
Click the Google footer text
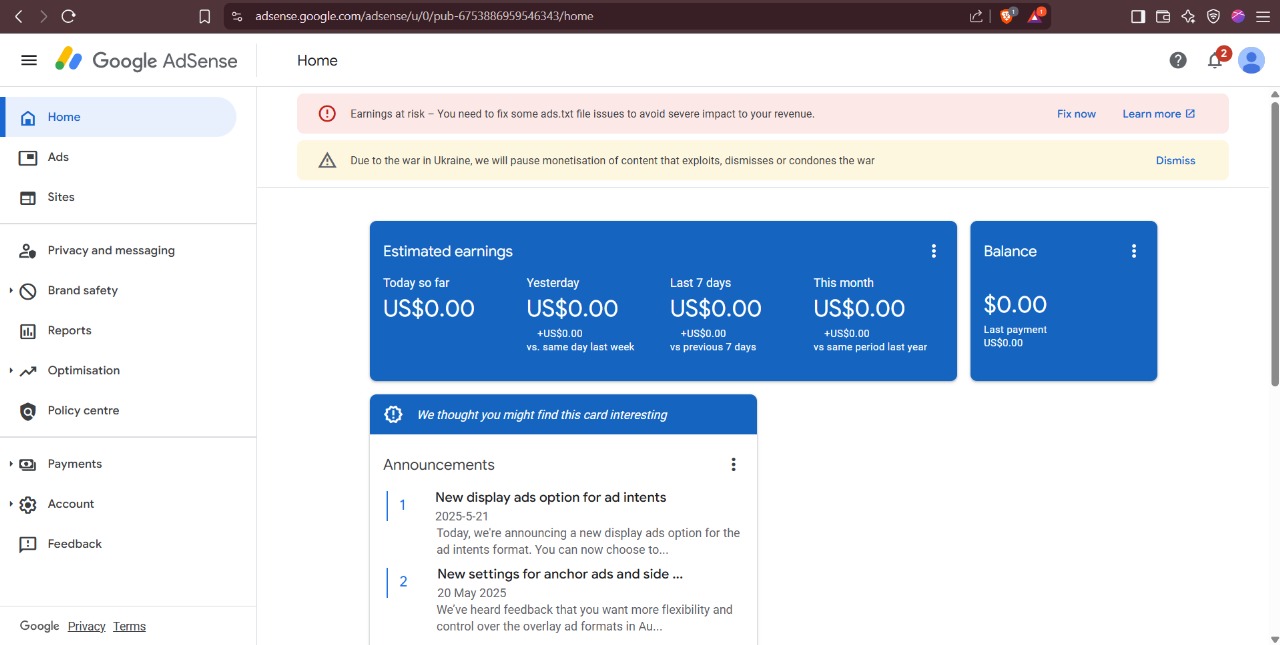click(x=40, y=626)
